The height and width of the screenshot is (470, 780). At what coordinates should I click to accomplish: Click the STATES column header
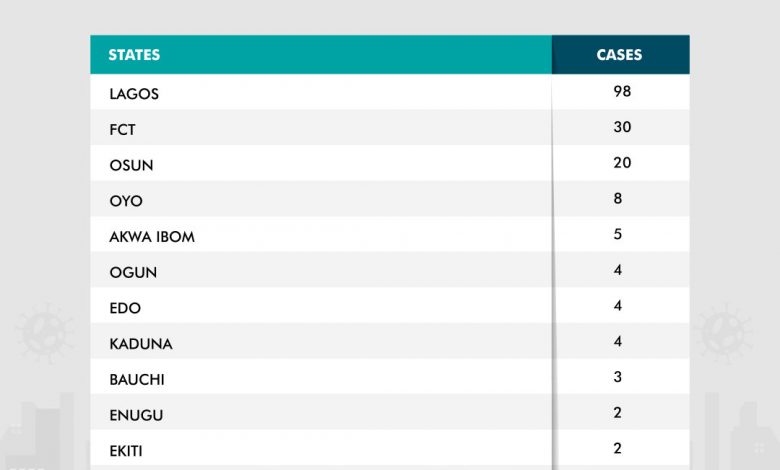pyautogui.click(x=134, y=55)
